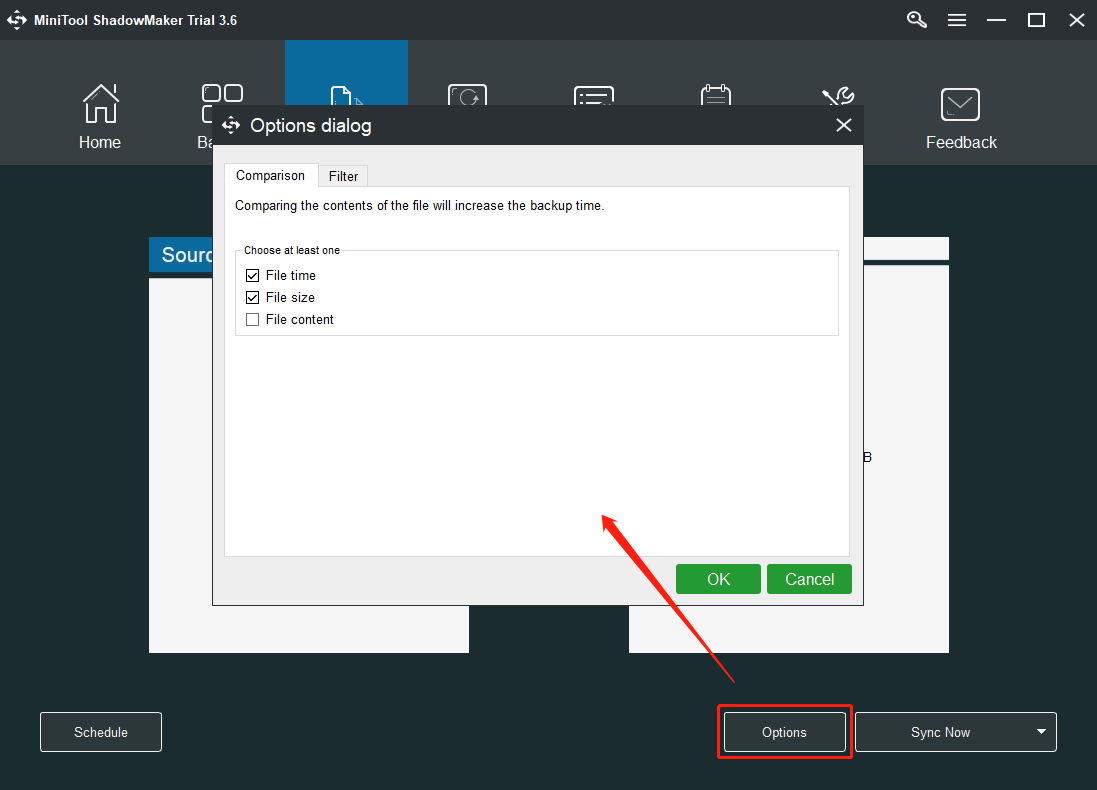The width and height of the screenshot is (1097, 790).
Task: Click the MiniTool logo in Options dialog header
Action: [231, 125]
